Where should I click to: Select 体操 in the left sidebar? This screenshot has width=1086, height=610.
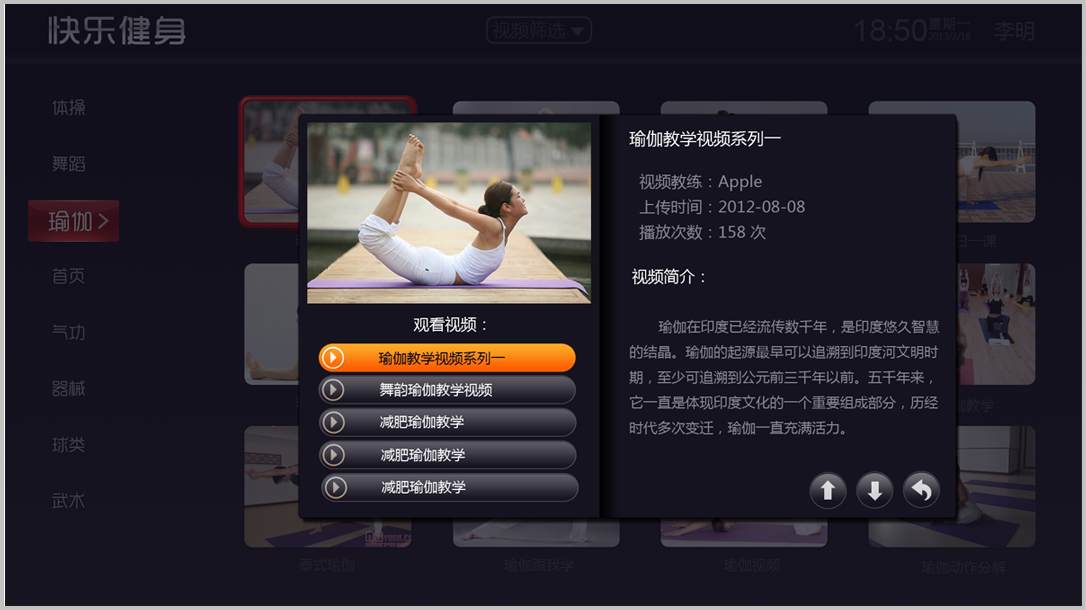coord(69,108)
